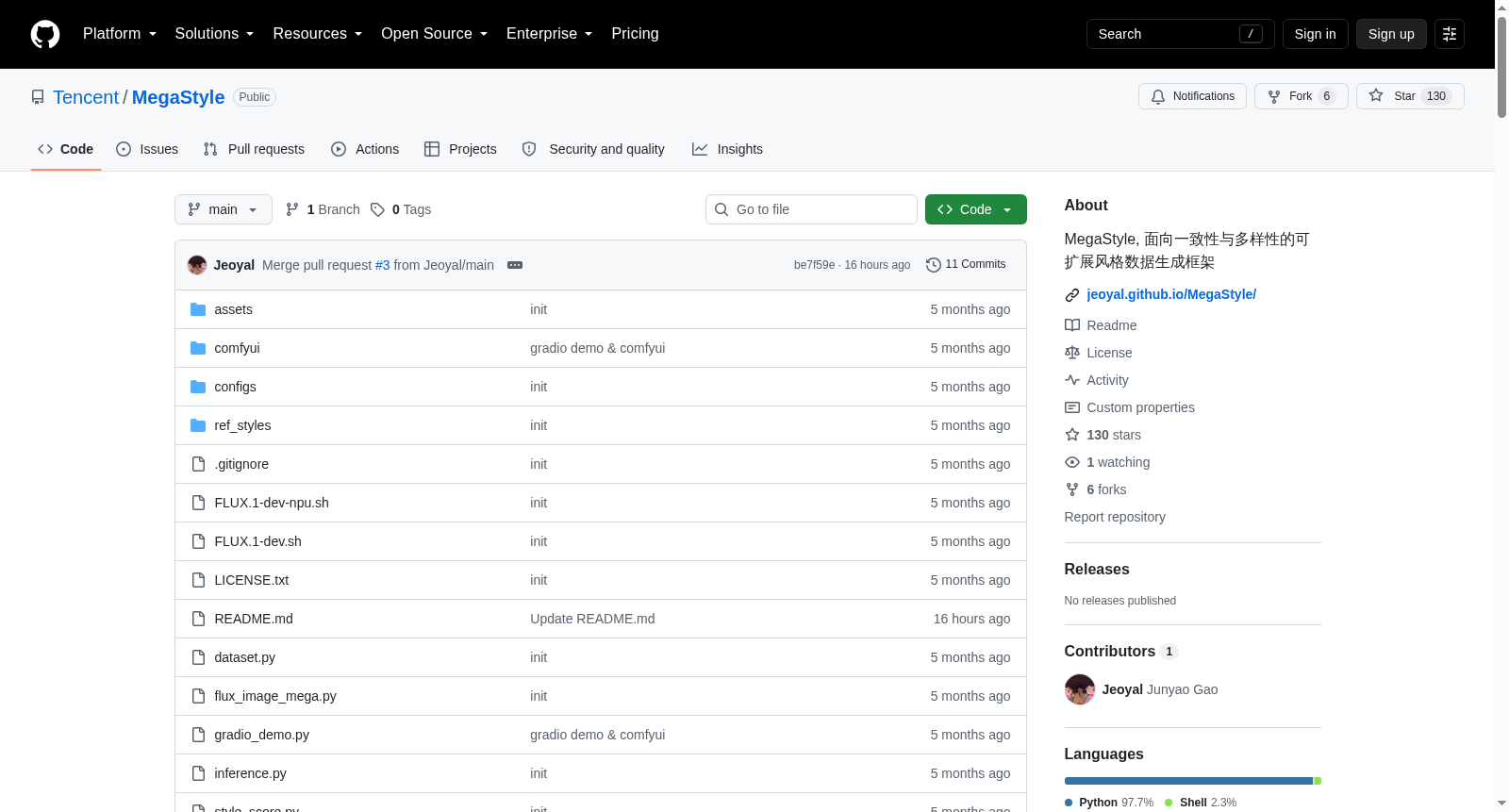Click the Sign in button
This screenshot has height=812, width=1509.
click(1316, 34)
